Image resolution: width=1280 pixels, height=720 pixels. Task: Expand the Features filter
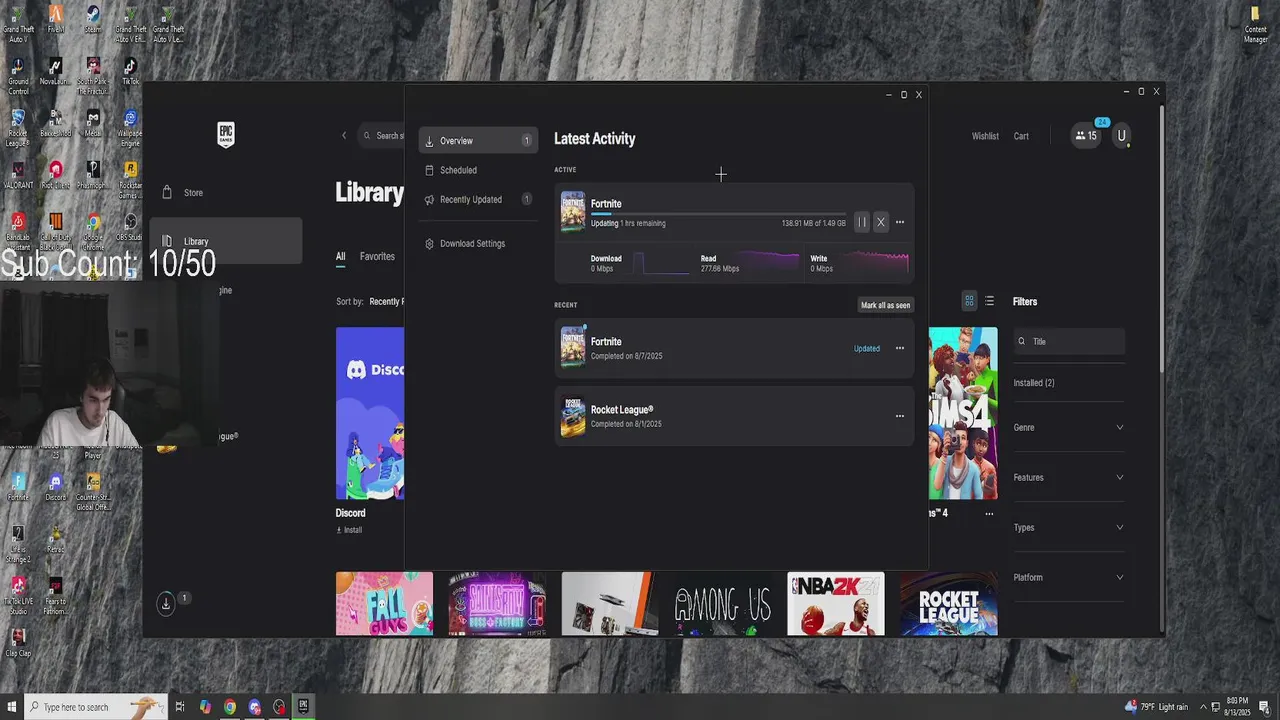[1069, 477]
